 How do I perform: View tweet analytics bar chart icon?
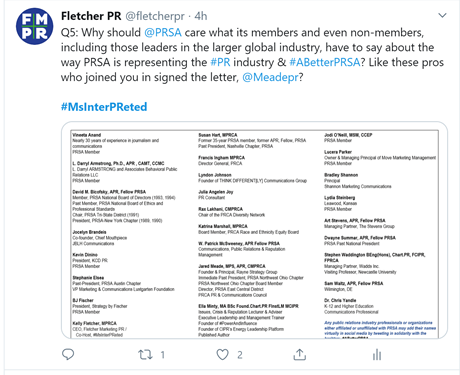coord(377,355)
